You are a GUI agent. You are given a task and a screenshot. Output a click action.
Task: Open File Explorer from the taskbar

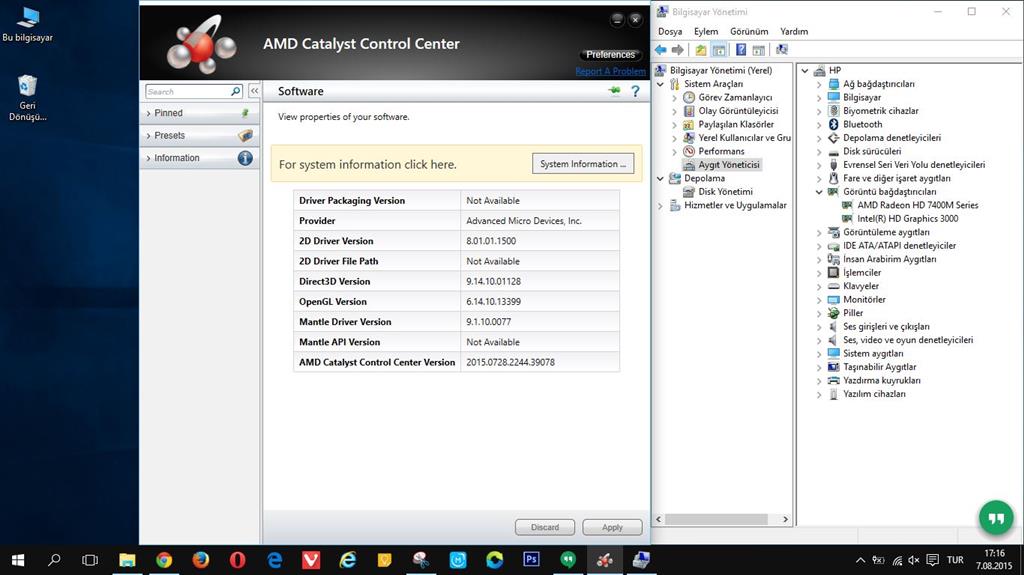click(127, 560)
